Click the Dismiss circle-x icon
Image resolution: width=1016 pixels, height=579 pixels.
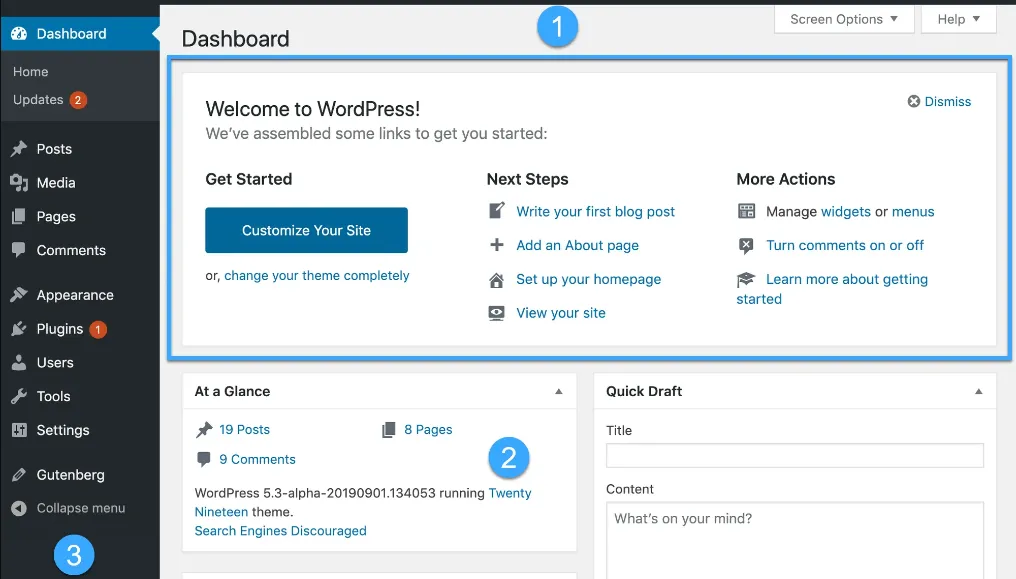(914, 101)
